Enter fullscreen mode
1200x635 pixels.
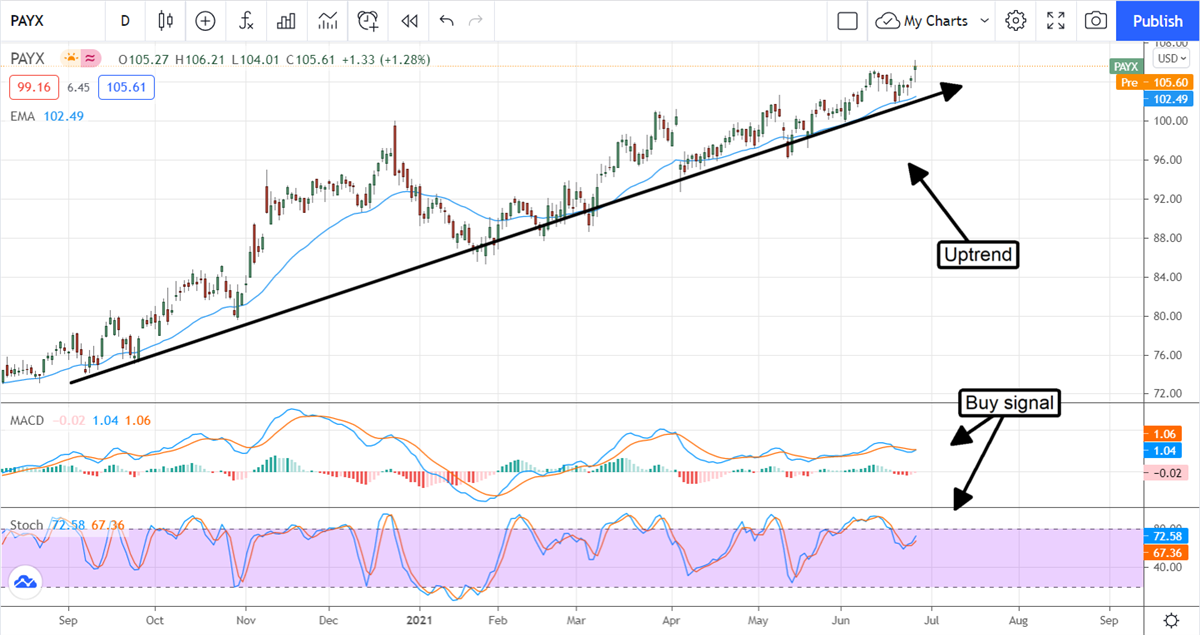(1055, 20)
